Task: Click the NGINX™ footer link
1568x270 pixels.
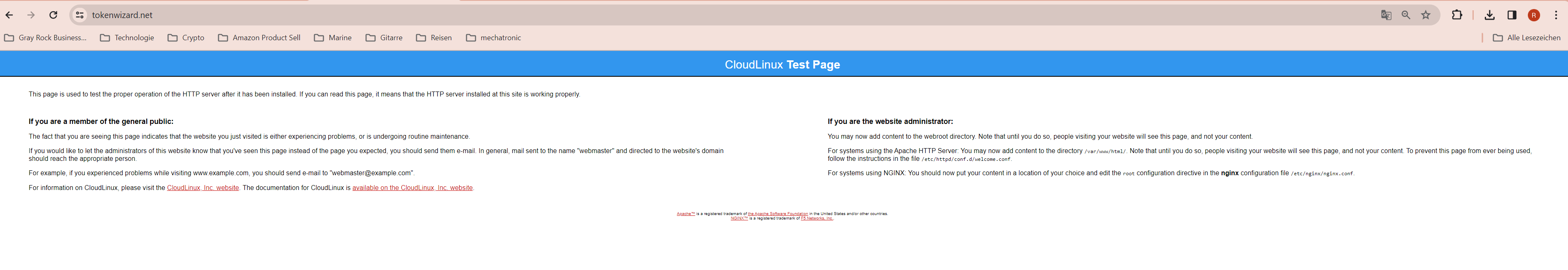Action: [739, 218]
